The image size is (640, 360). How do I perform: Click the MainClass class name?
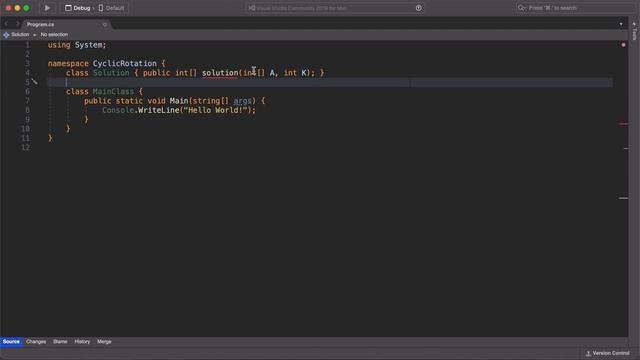point(113,91)
